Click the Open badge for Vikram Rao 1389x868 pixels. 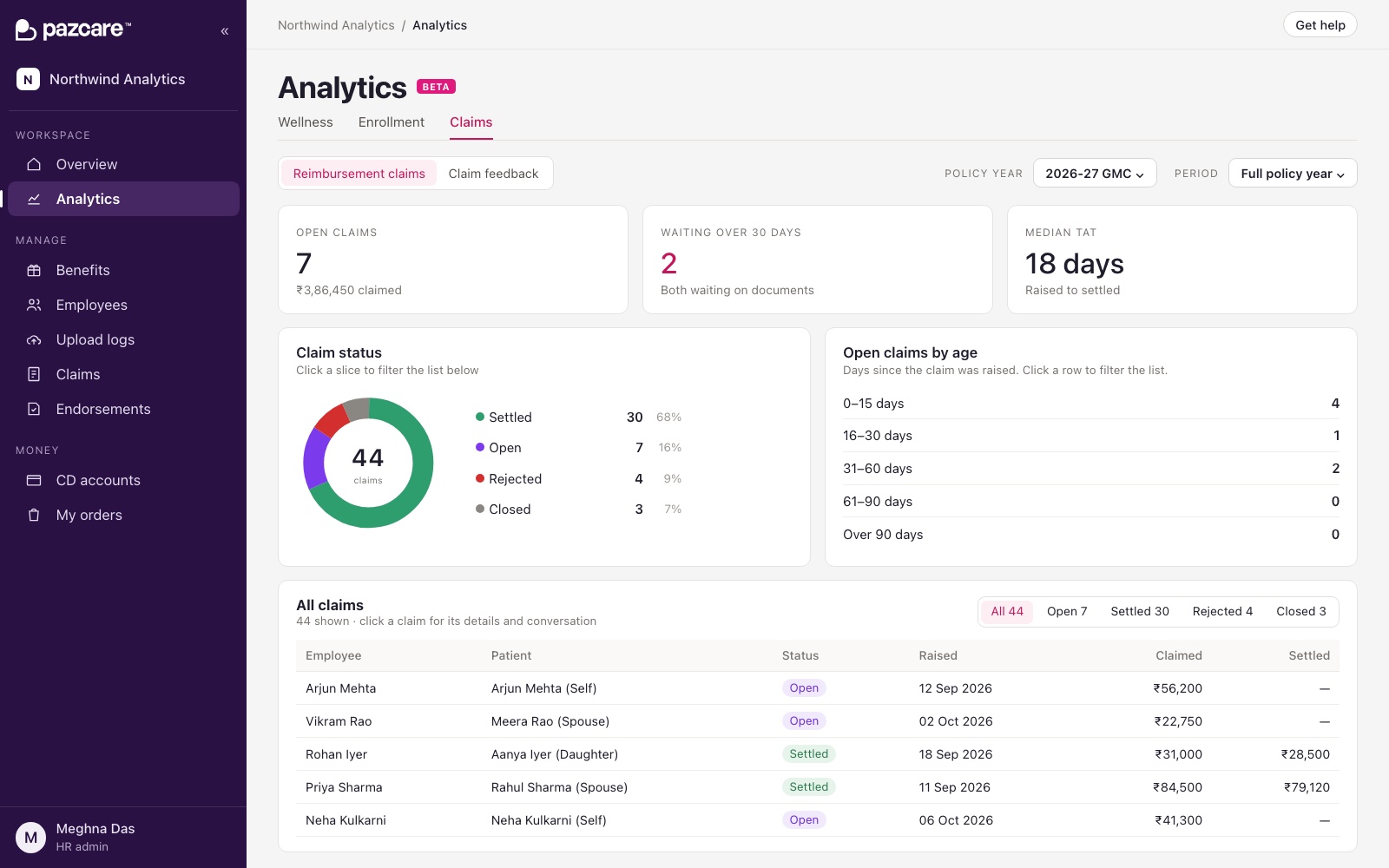[x=804, y=721]
